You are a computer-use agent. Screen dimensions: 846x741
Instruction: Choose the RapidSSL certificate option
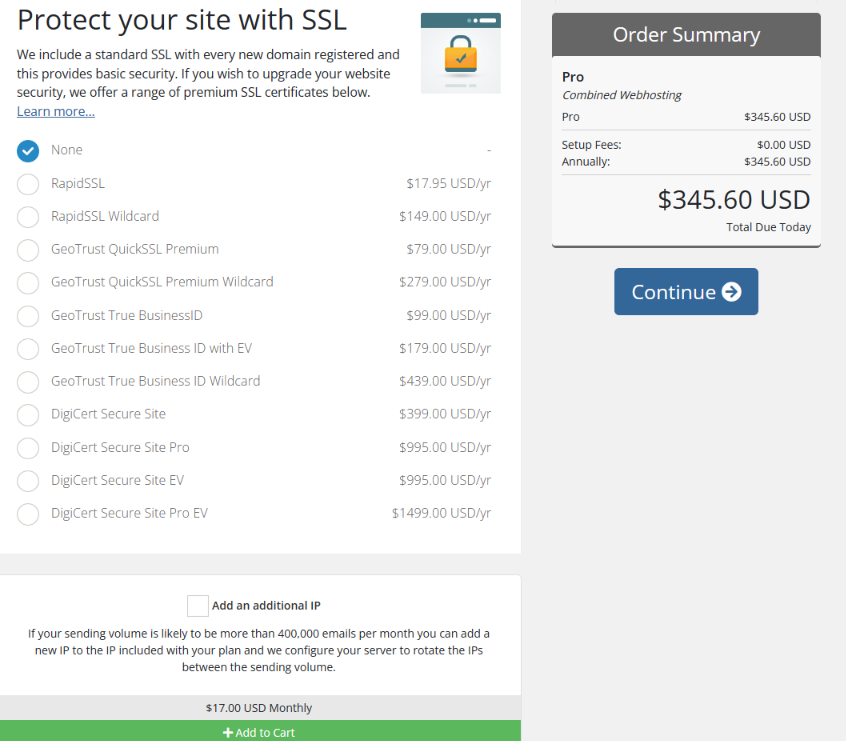[28, 184]
